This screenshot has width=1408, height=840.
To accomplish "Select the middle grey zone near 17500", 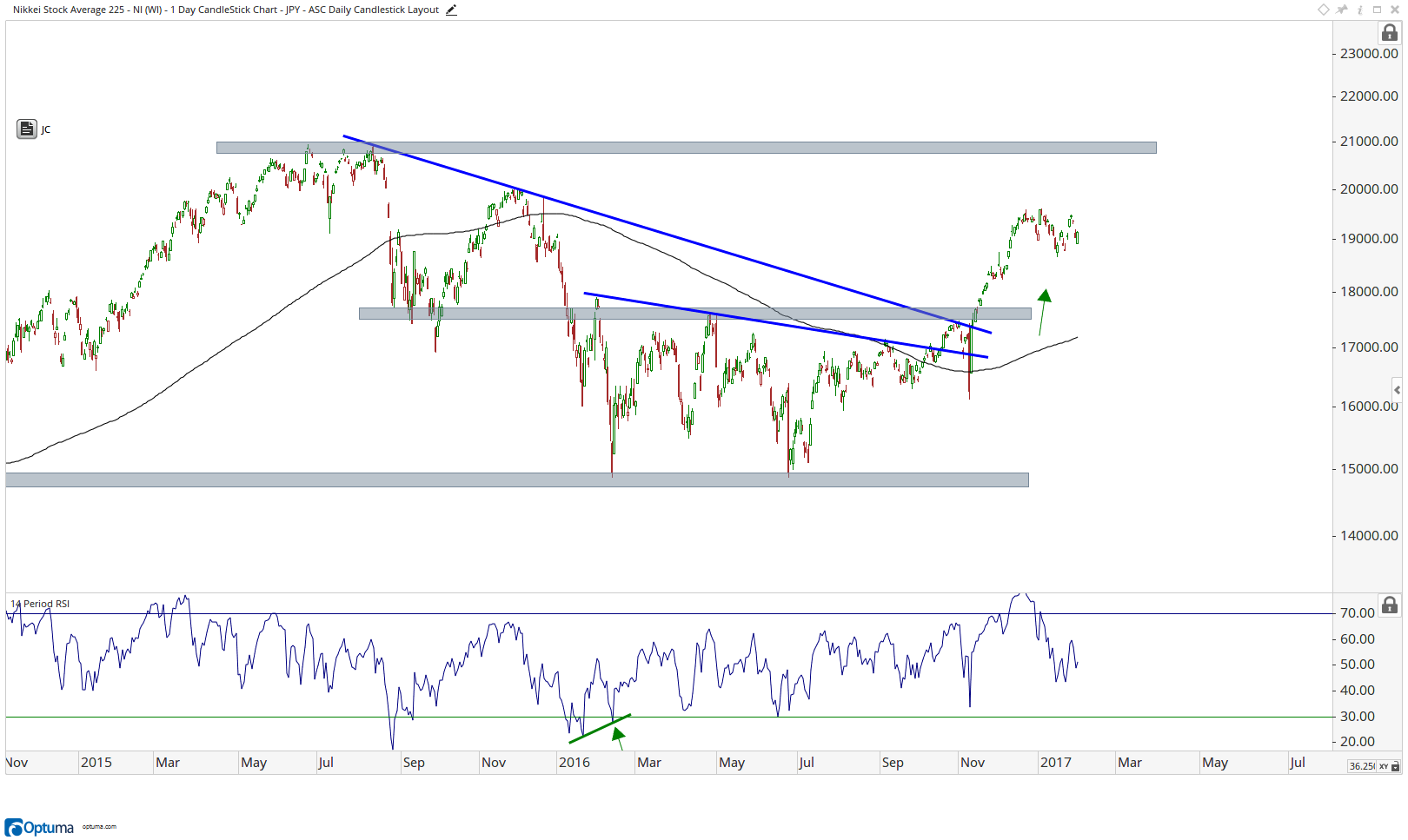I will click(x=695, y=314).
